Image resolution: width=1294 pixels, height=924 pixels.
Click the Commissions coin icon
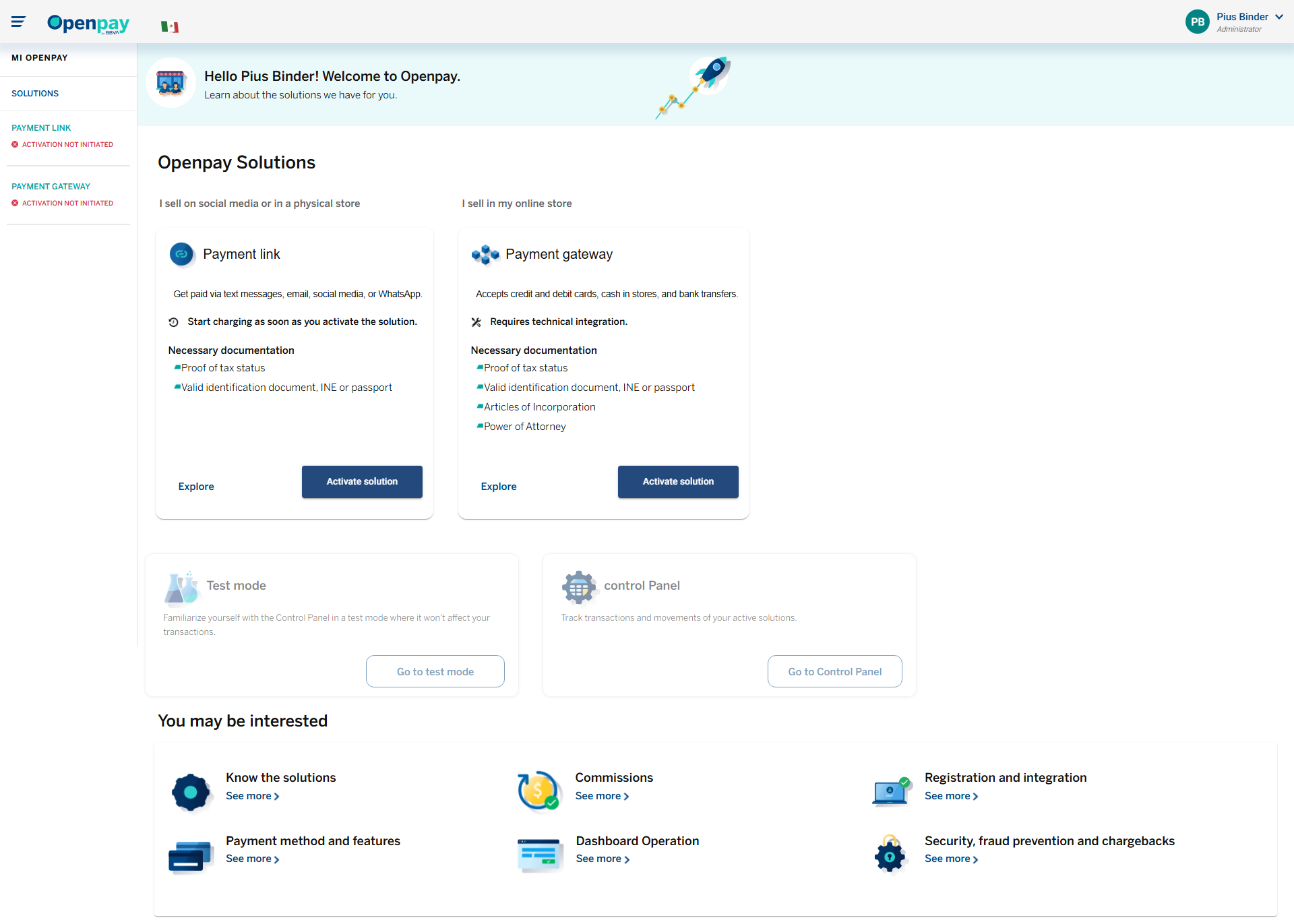[x=539, y=791]
